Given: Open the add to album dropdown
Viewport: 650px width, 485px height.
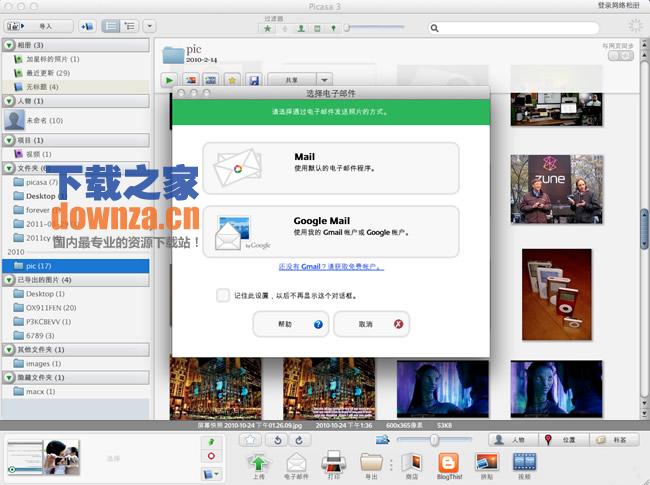Looking at the screenshot, I should point(211,473).
